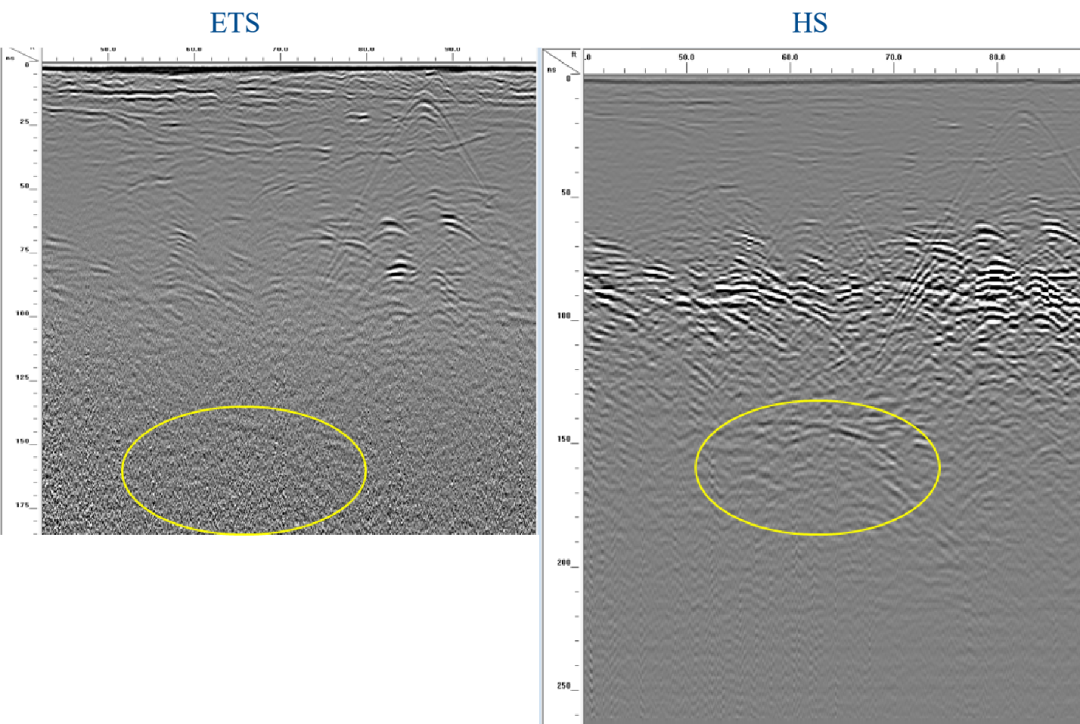Image resolution: width=1080 pixels, height=724 pixels.
Task: Click the 70.0 mark on HS horizontal ruler
Action: (893, 57)
